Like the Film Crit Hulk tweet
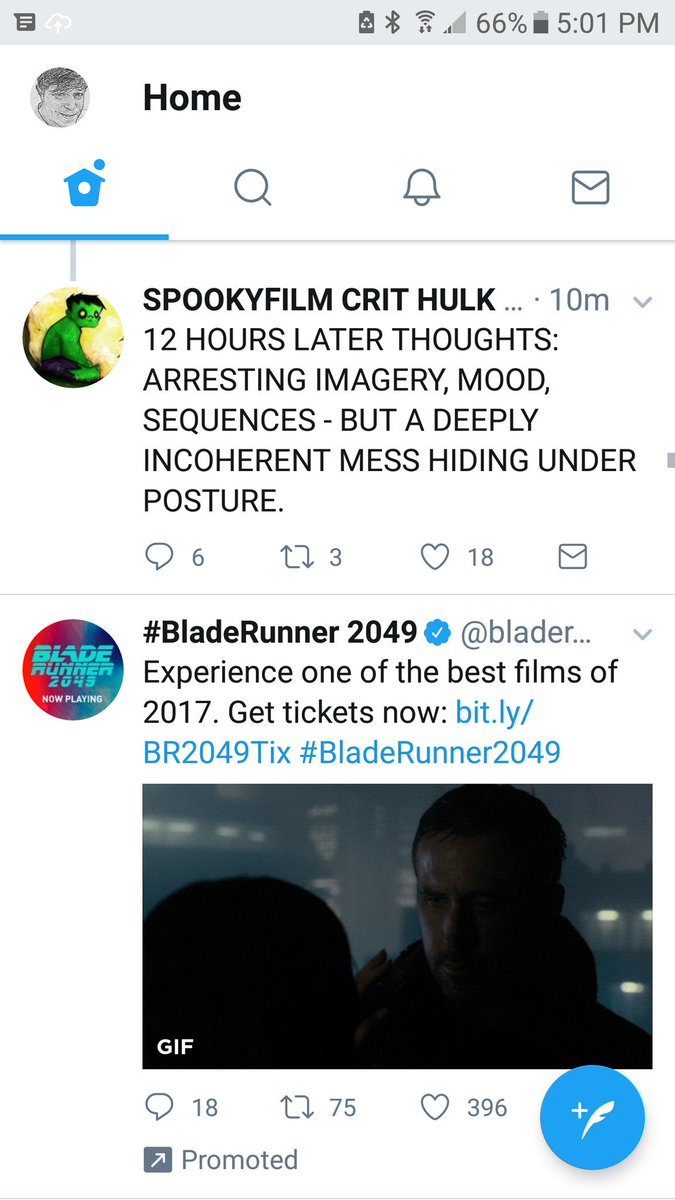The image size is (675, 1200). tap(457, 557)
